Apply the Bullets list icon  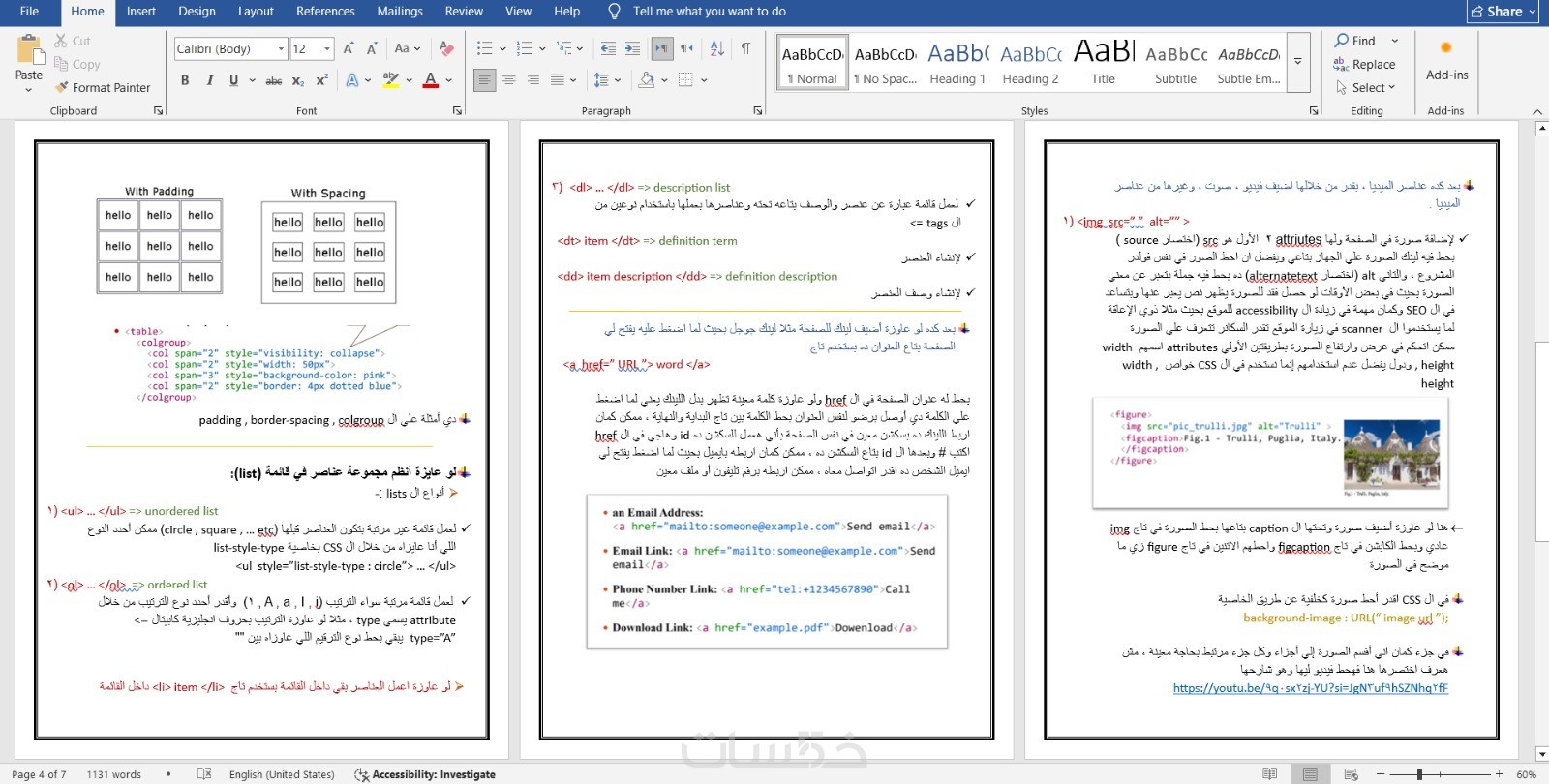coord(485,48)
